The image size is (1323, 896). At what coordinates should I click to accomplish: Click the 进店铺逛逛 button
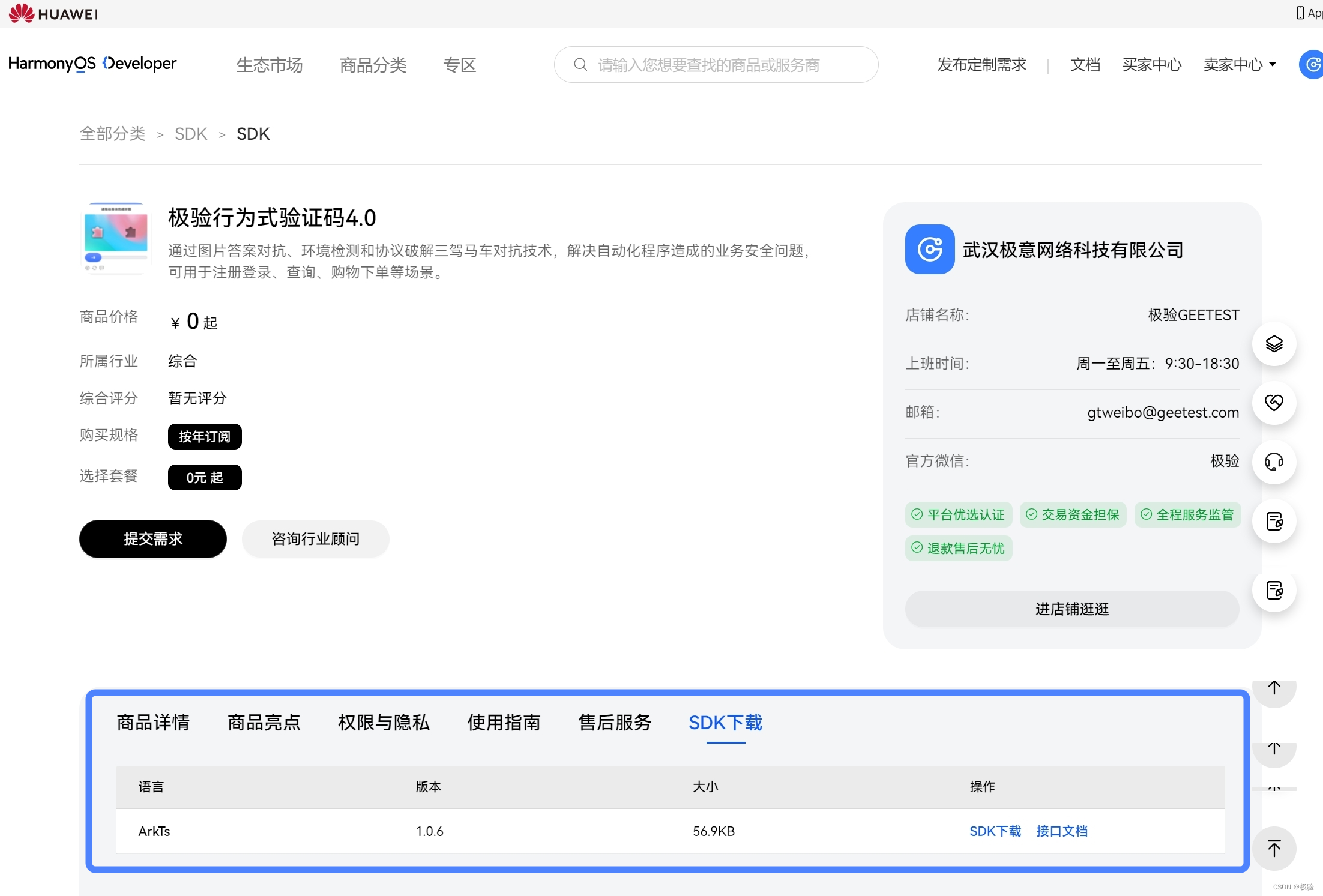click(x=1071, y=609)
